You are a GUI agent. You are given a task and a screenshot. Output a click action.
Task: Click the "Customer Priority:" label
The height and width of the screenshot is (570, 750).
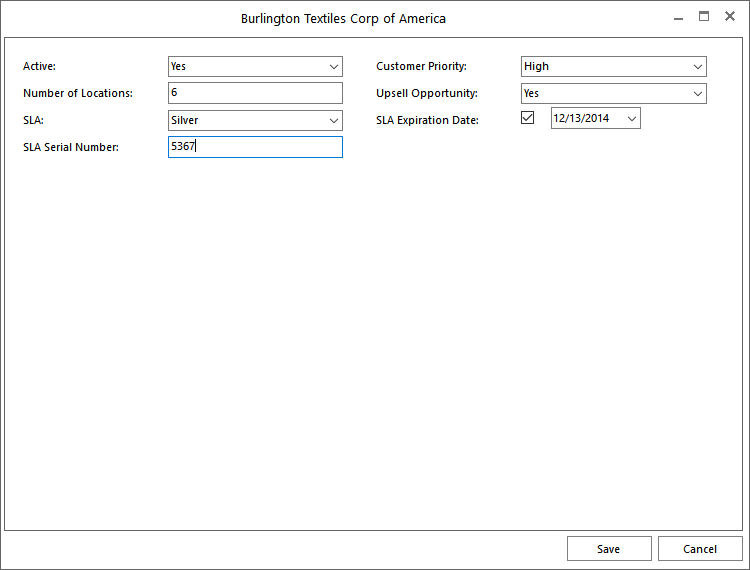pyautogui.click(x=421, y=67)
